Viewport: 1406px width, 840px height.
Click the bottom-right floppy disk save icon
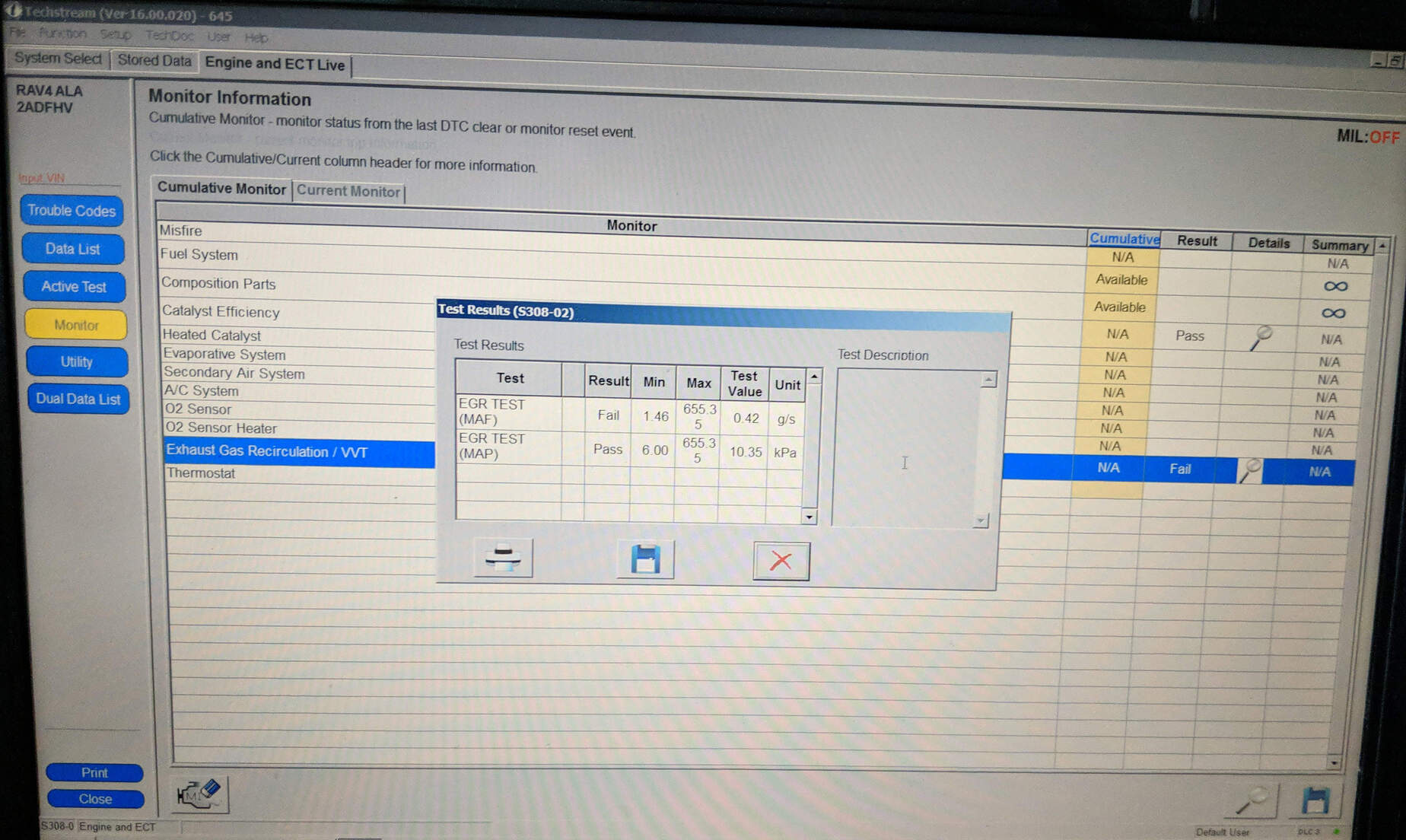point(1315,801)
